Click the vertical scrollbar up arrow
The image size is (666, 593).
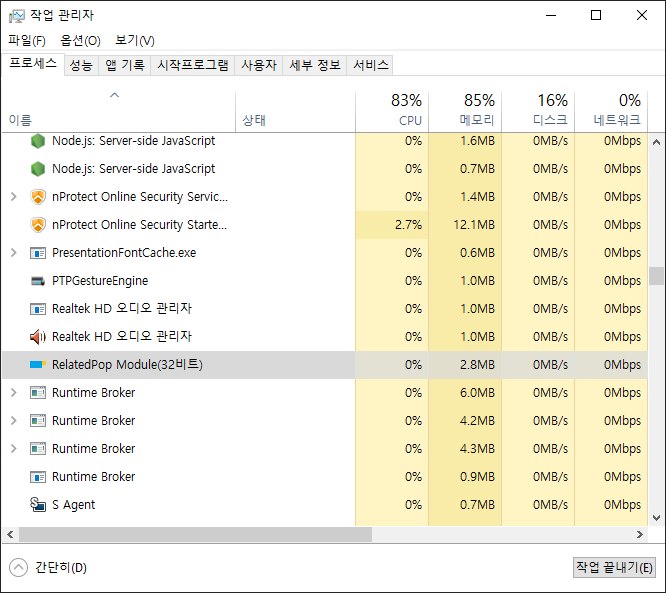click(x=656, y=142)
